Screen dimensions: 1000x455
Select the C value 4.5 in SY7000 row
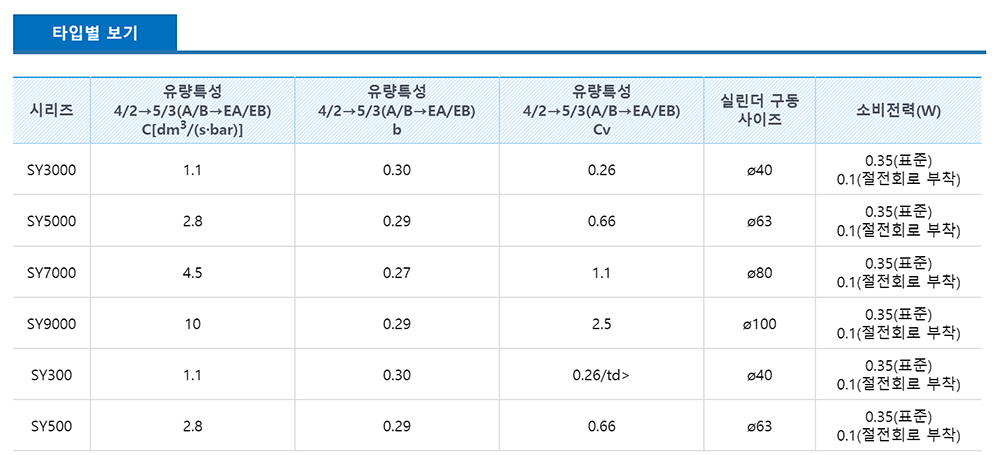coord(193,272)
